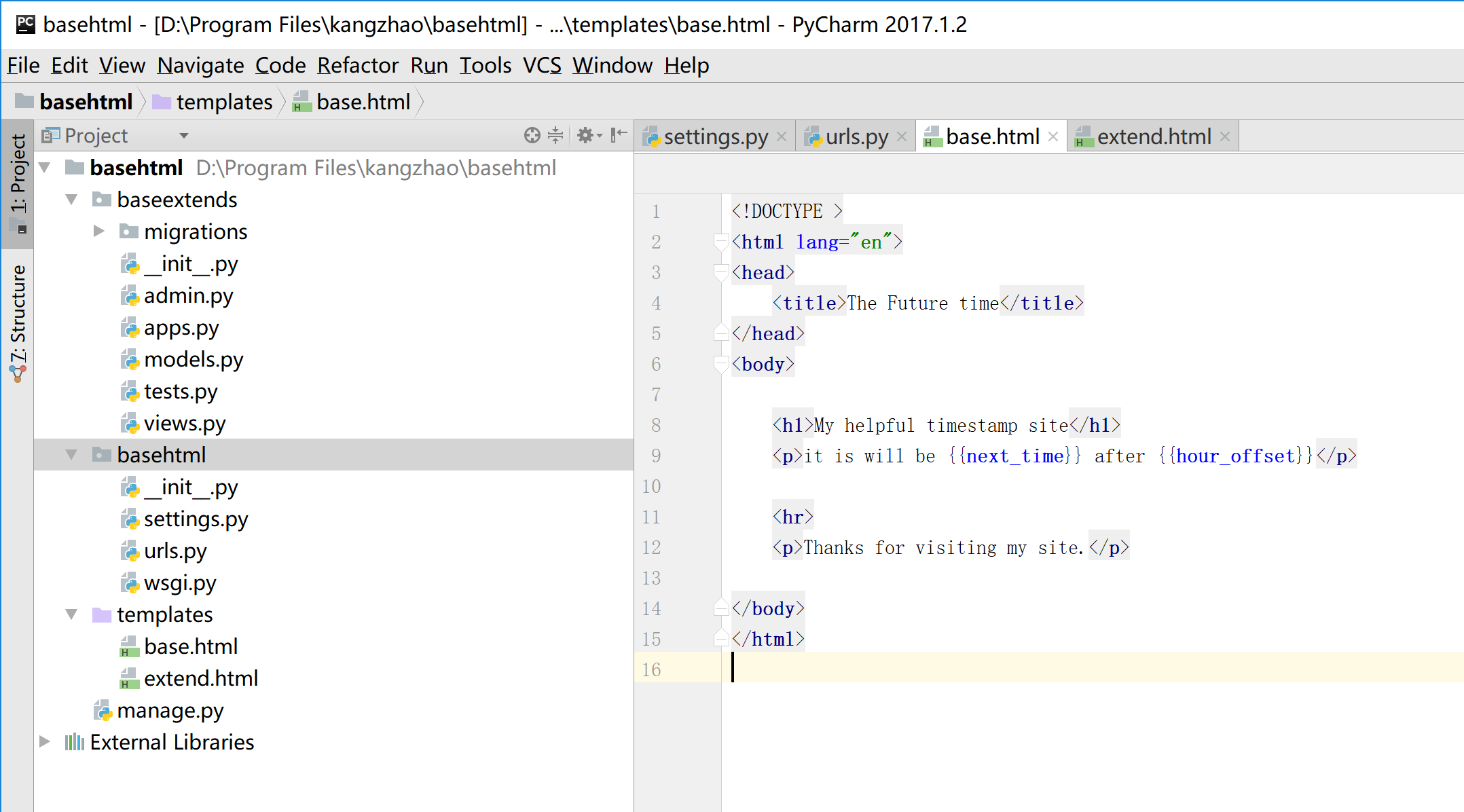Open the Project panel settings gear

(x=585, y=135)
